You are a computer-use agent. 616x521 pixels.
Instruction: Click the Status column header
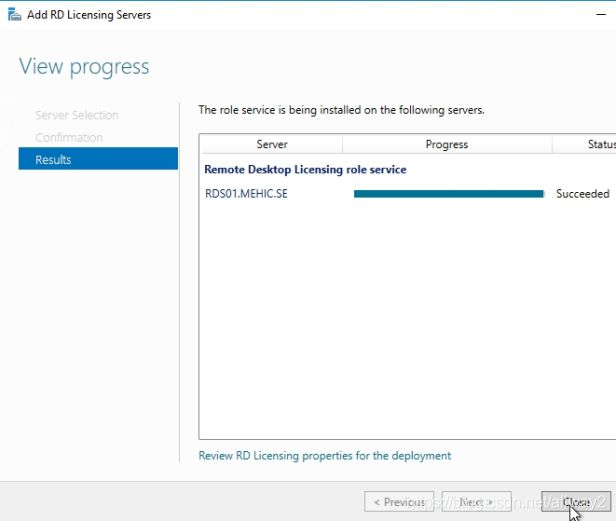pyautogui.click(x=584, y=144)
